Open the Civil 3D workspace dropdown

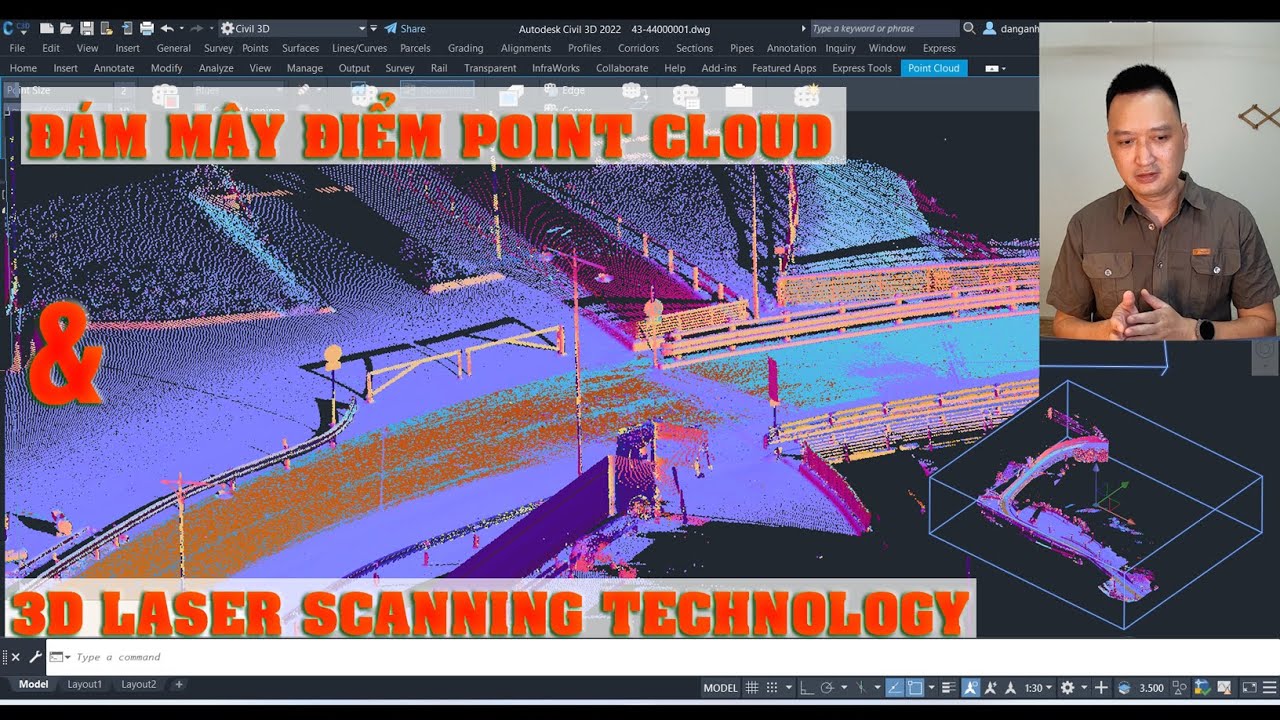pos(292,28)
